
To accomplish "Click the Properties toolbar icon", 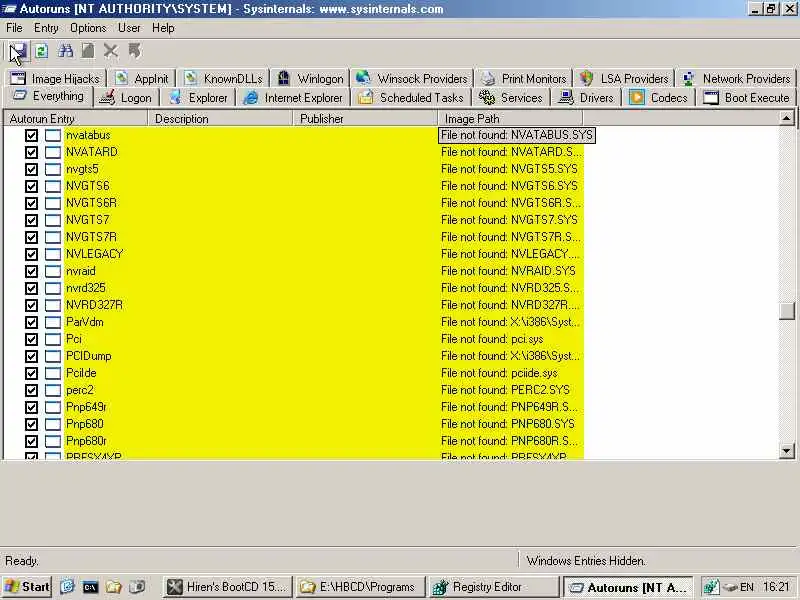I will [88, 51].
